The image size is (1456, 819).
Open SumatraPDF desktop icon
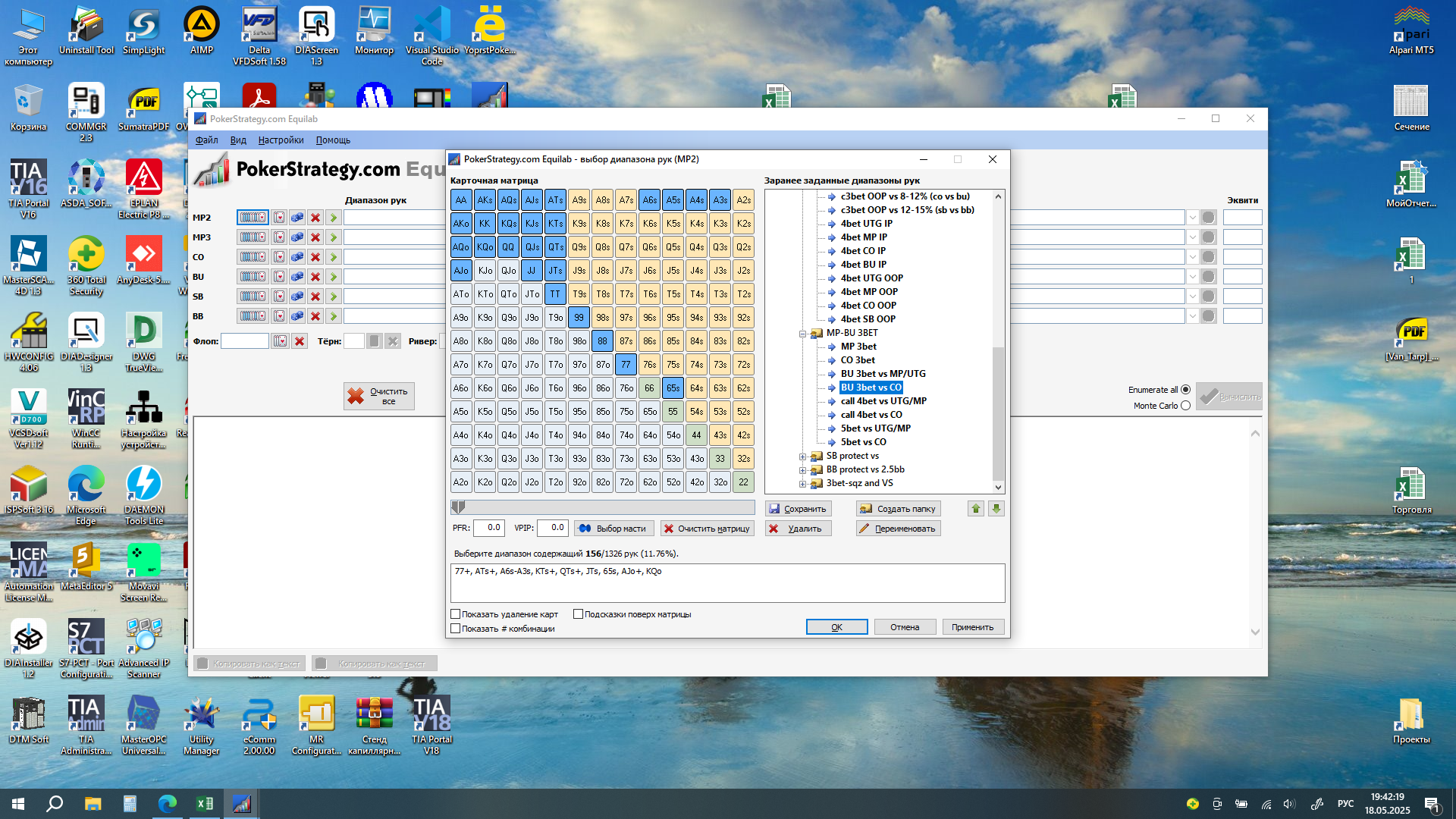click(144, 108)
